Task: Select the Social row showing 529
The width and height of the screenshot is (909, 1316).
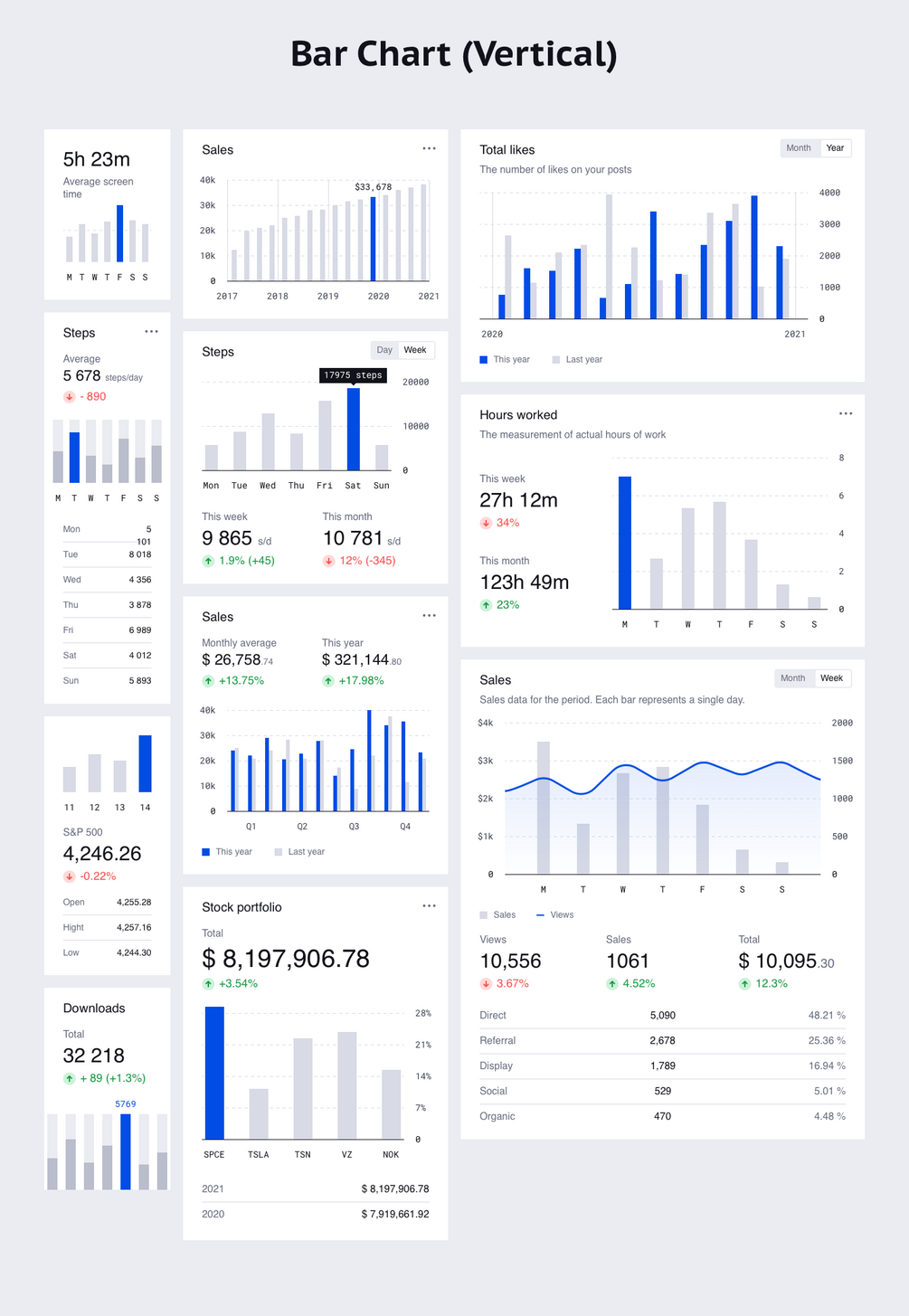Action: pos(663,1092)
